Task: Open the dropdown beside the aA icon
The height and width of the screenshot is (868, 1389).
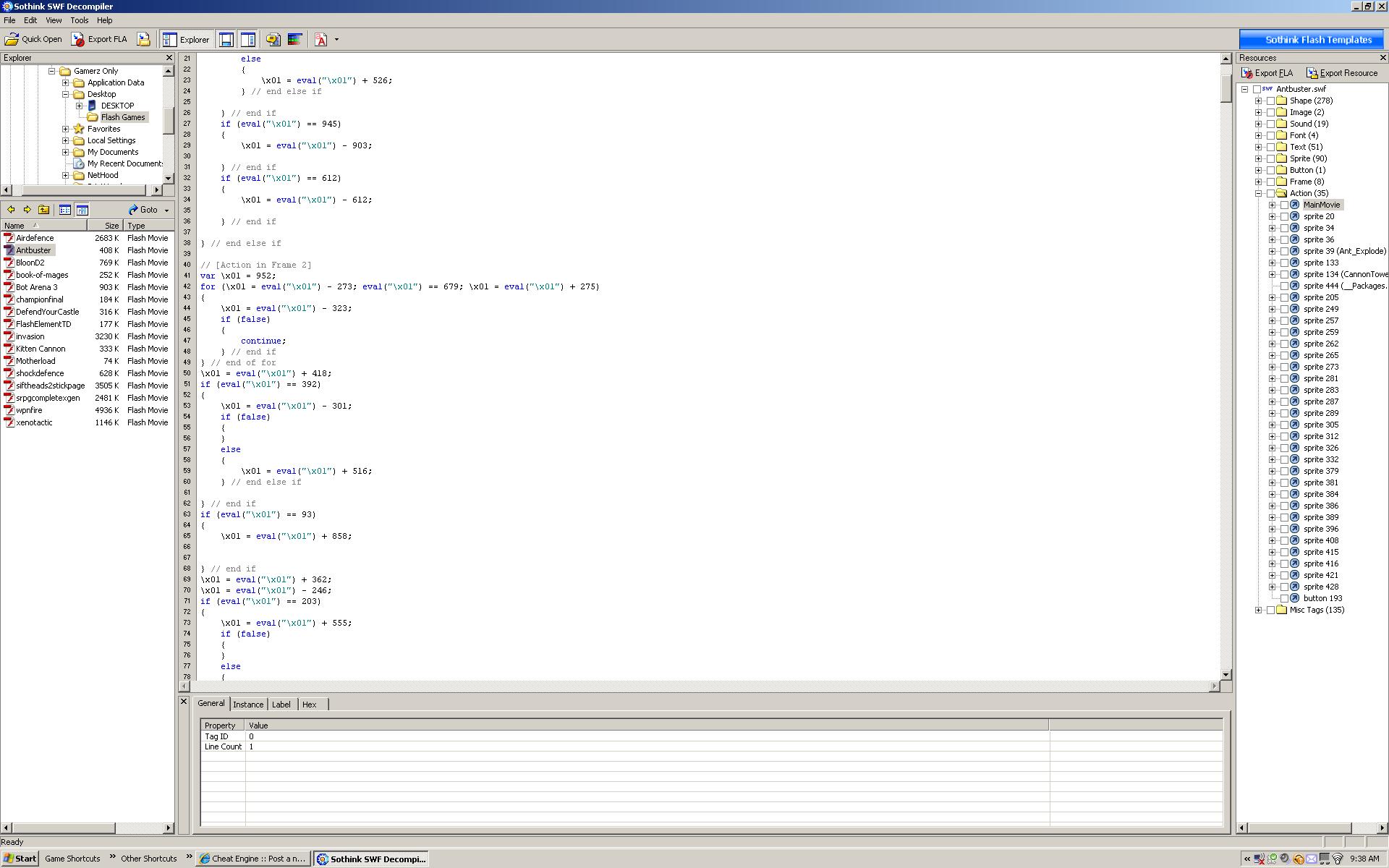Action: tap(335, 39)
